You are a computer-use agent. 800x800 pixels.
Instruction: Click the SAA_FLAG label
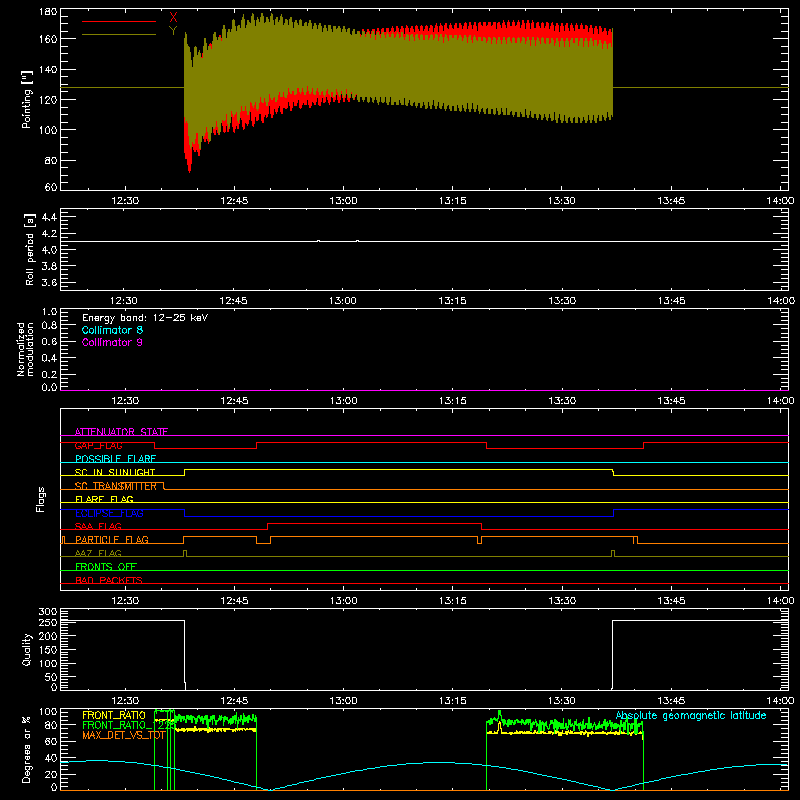click(98, 527)
